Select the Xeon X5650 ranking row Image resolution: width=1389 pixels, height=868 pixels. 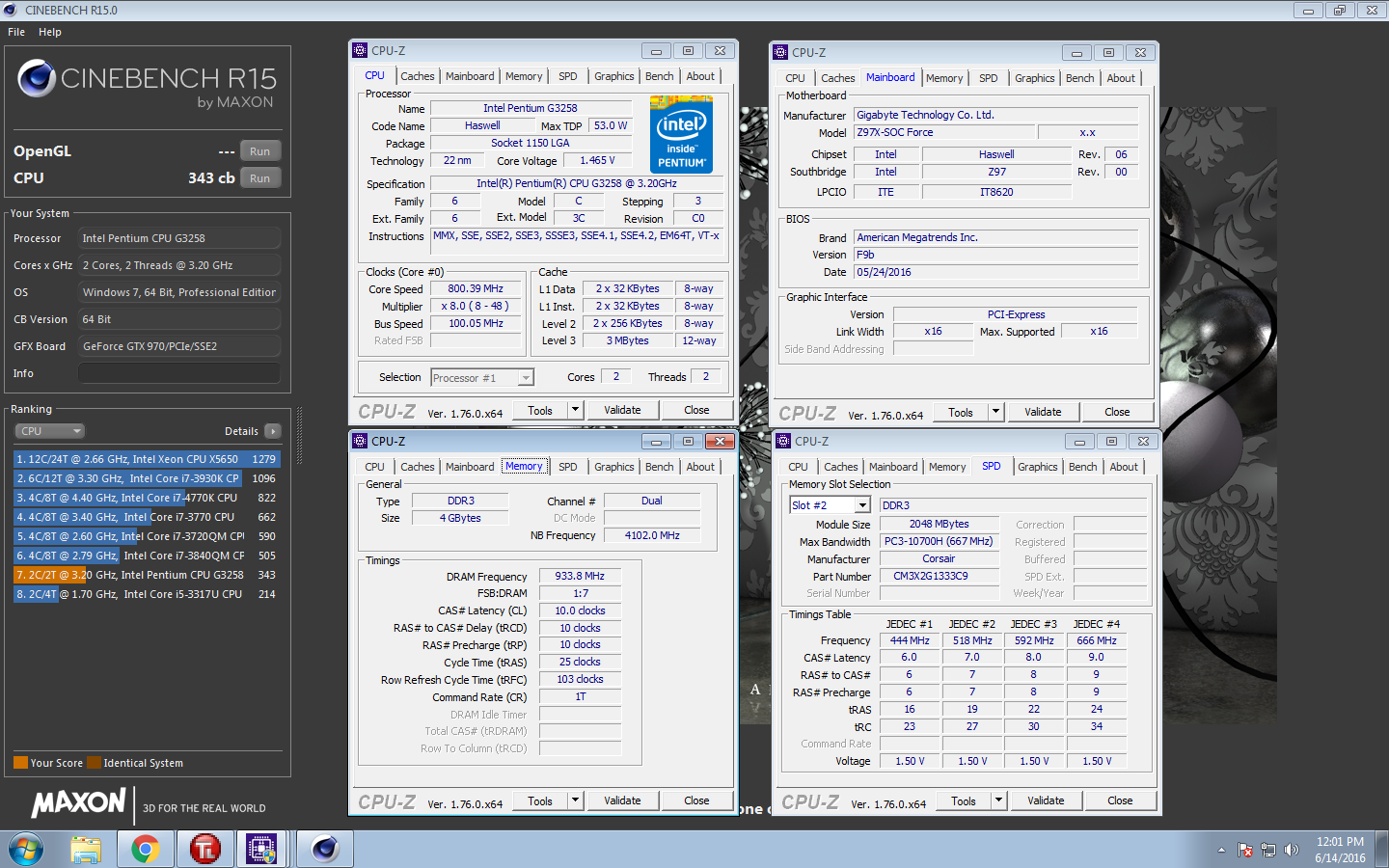pos(147,459)
